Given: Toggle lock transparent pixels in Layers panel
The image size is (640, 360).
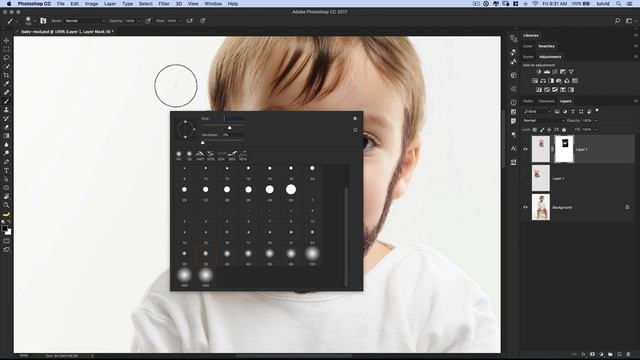Looking at the screenshot, I should click(x=535, y=130).
